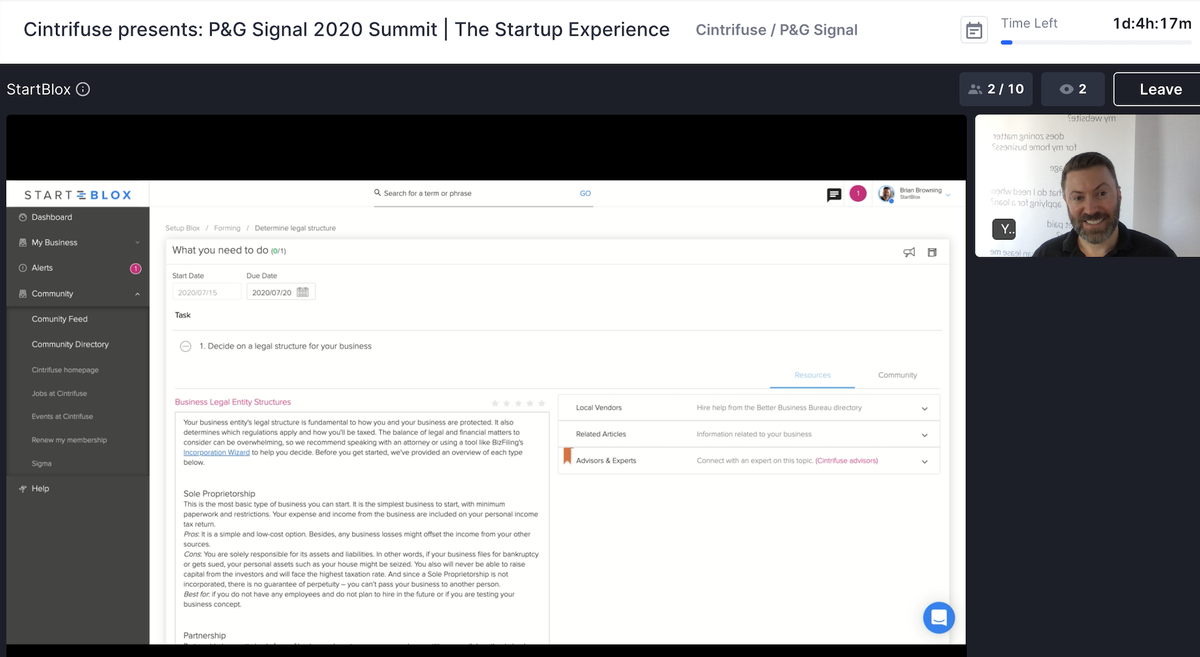Switch to the Resources tab

click(x=812, y=375)
